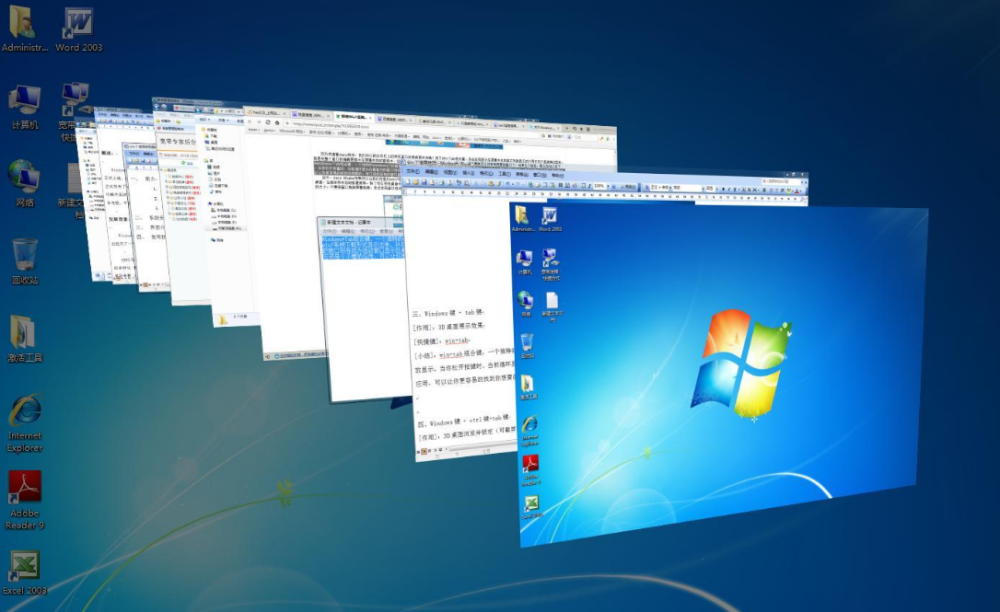Click Internet Explorer icon inside front desktop preview
The image size is (1000, 612).
529,430
